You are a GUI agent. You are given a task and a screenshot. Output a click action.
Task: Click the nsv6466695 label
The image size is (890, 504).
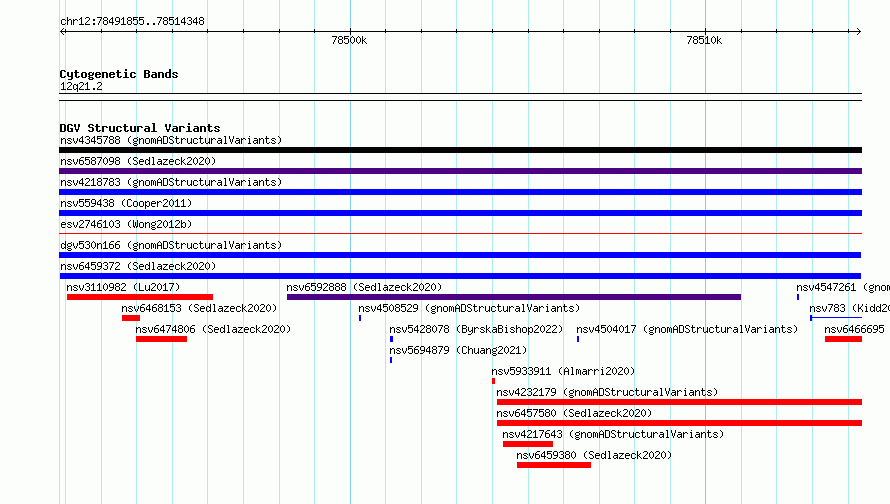pyautogui.click(x=854, y=329)
